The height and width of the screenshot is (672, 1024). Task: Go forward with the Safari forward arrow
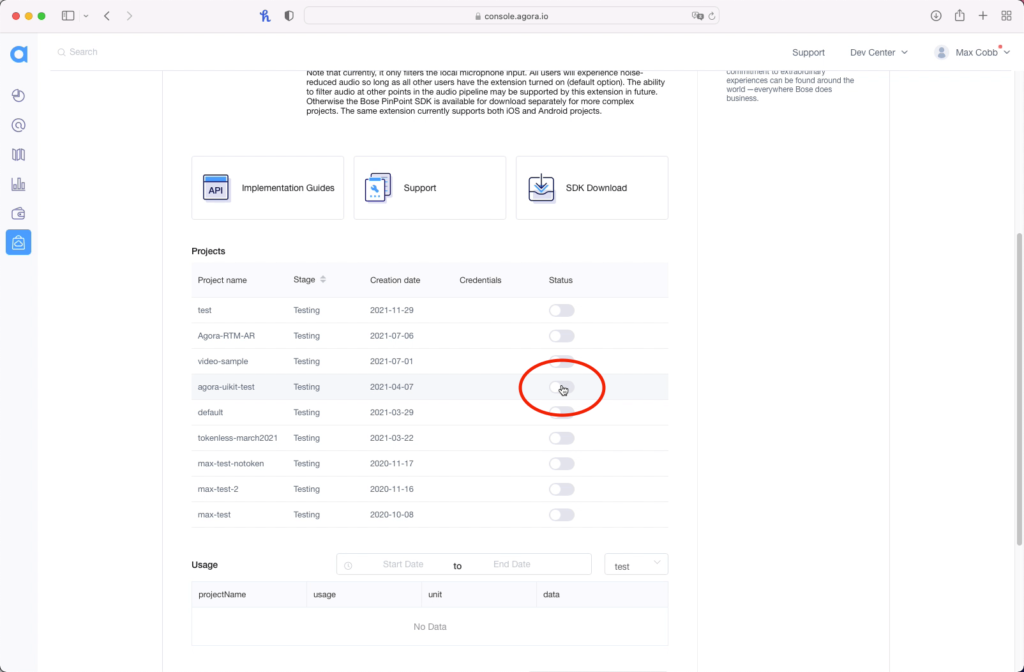(129, 16)
